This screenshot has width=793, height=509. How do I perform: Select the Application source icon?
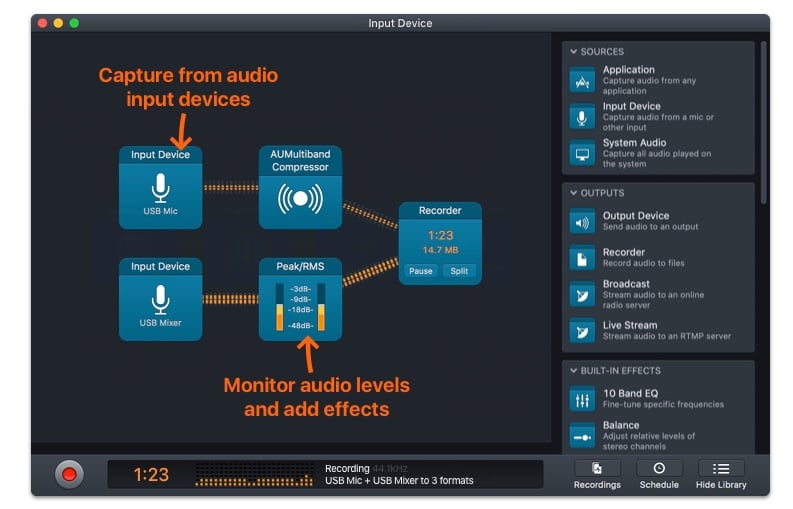[582, 81]
